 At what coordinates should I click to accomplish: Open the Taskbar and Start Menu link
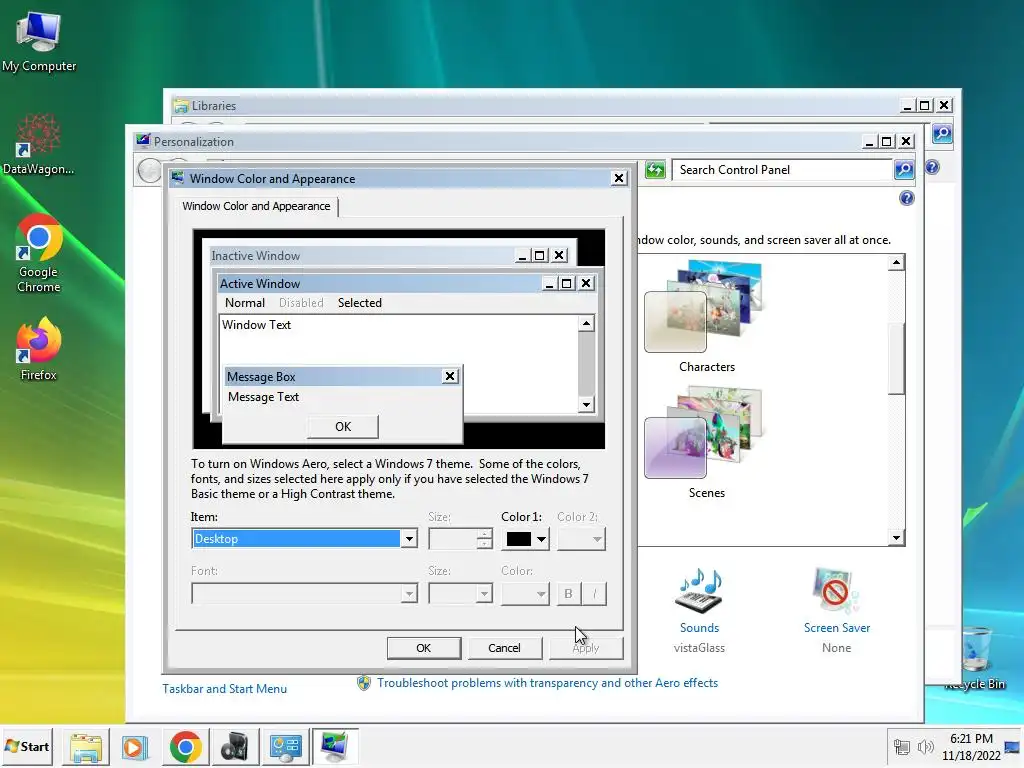coord(225,689)
